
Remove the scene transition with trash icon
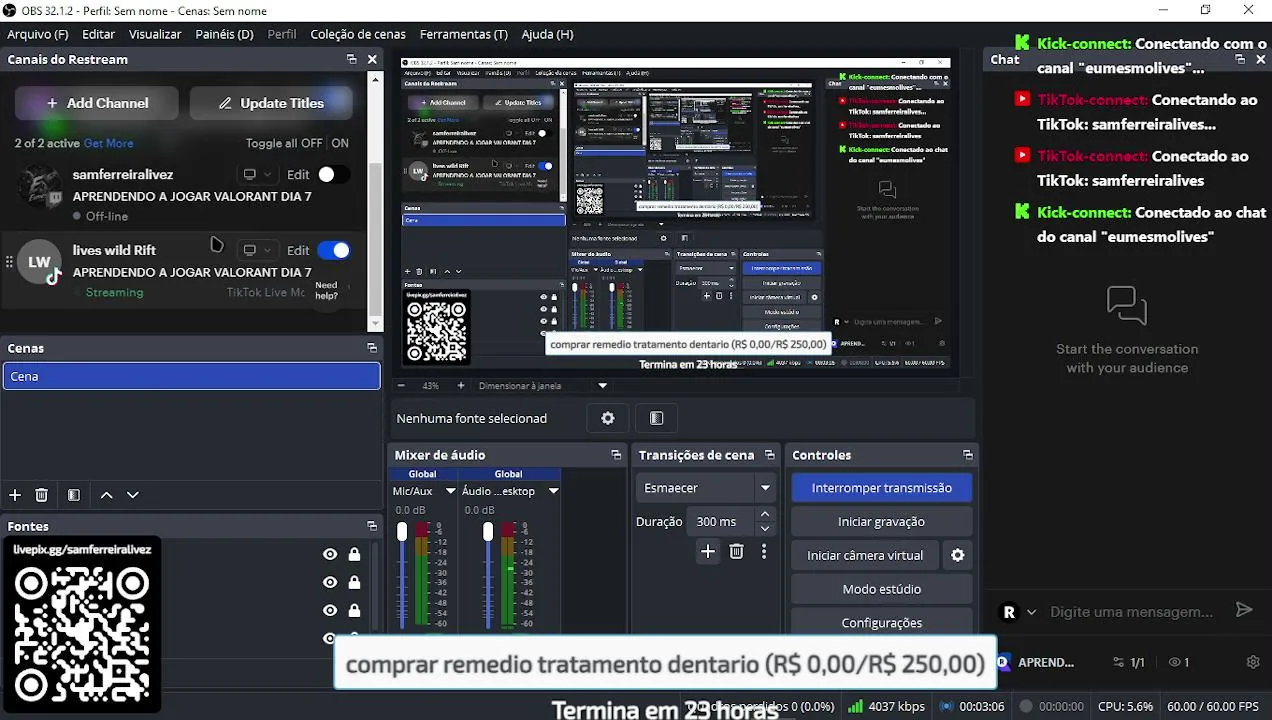point(736,551)
